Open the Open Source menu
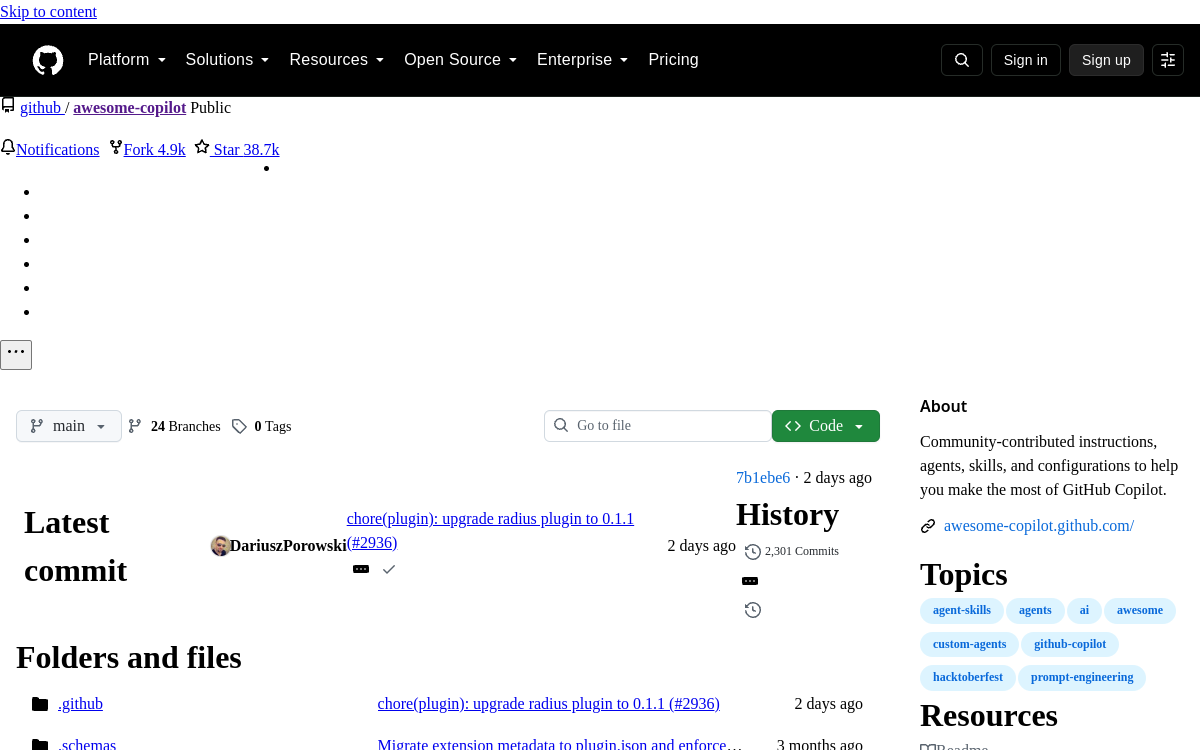The height and width of the screenshot is (750, 1200). tap(461, 60)
